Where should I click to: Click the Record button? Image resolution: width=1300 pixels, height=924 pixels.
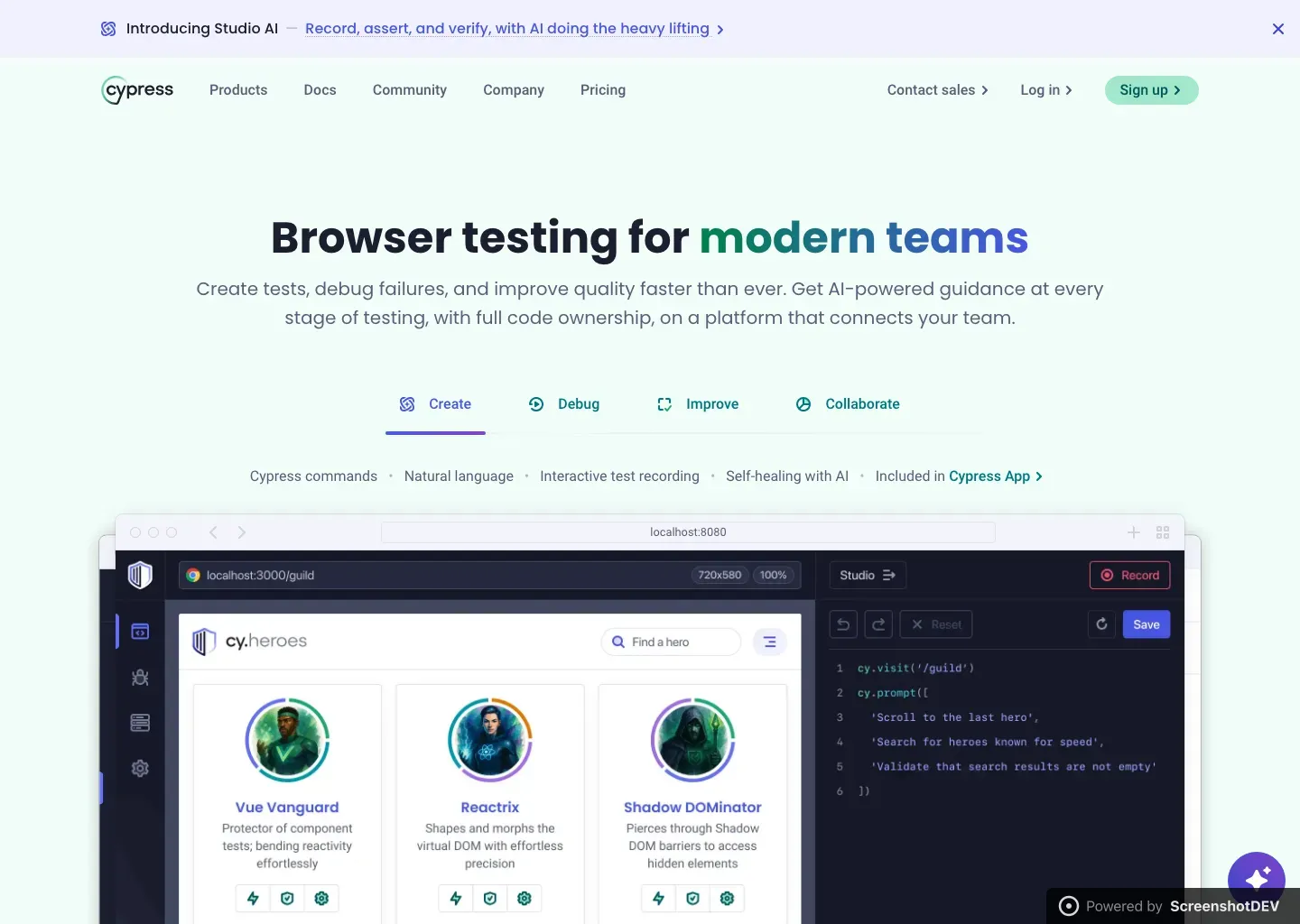(x=1130, y=576)
